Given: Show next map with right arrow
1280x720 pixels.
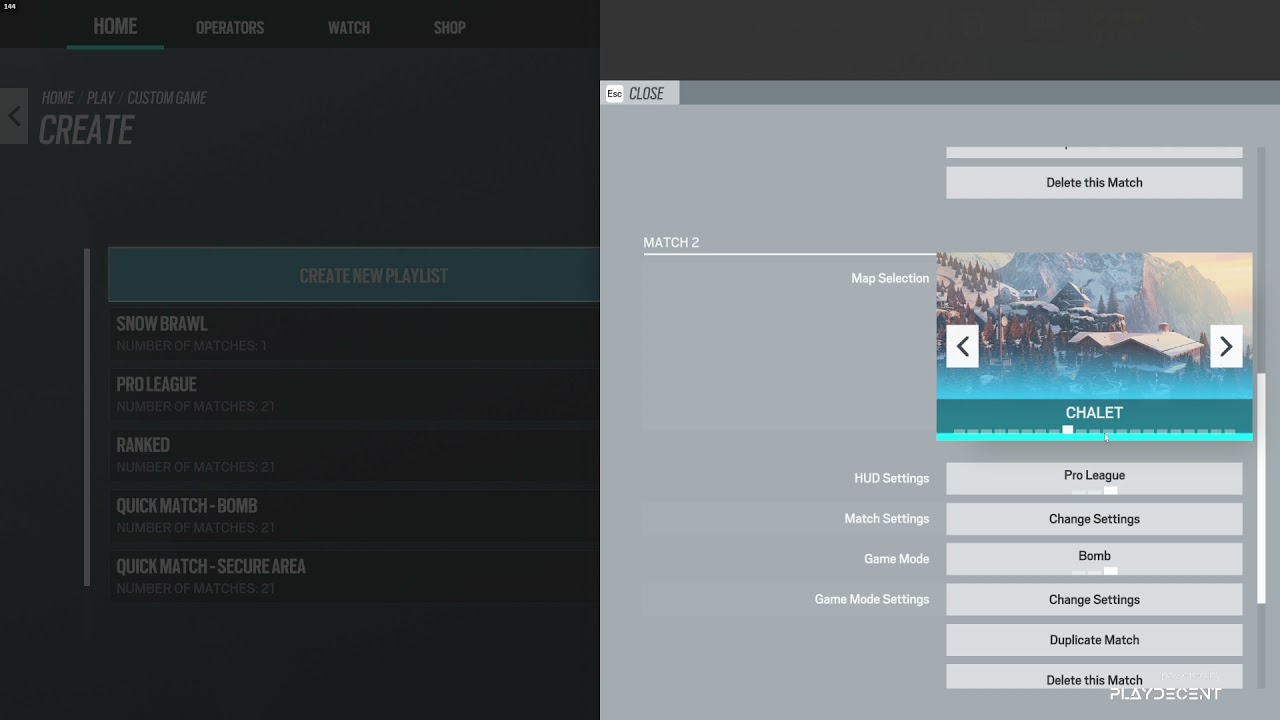Looking at the screenshot, I should point(1226,346).
